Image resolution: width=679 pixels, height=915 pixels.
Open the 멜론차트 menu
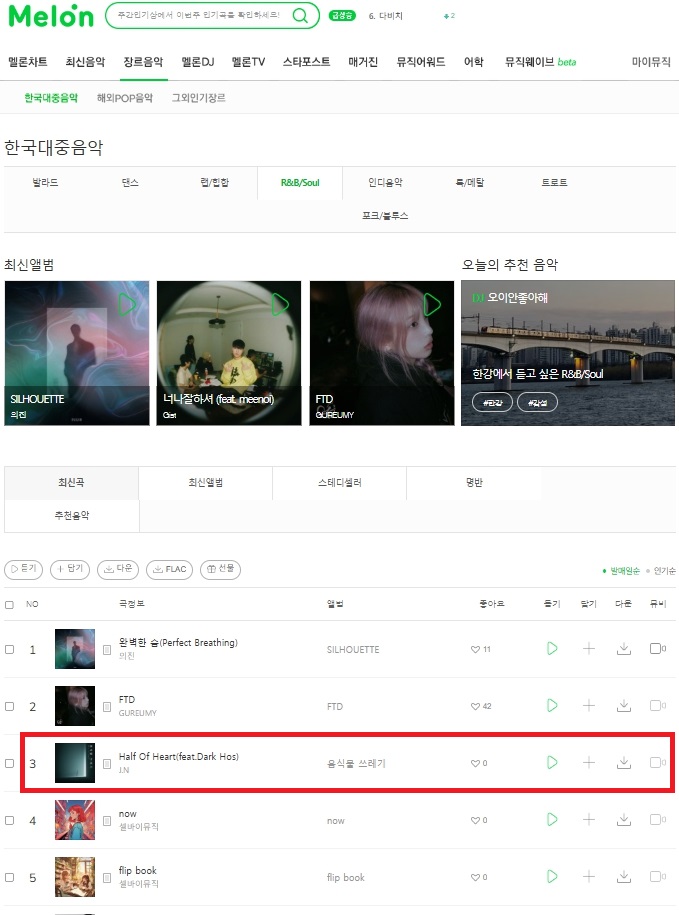[27, 62]
